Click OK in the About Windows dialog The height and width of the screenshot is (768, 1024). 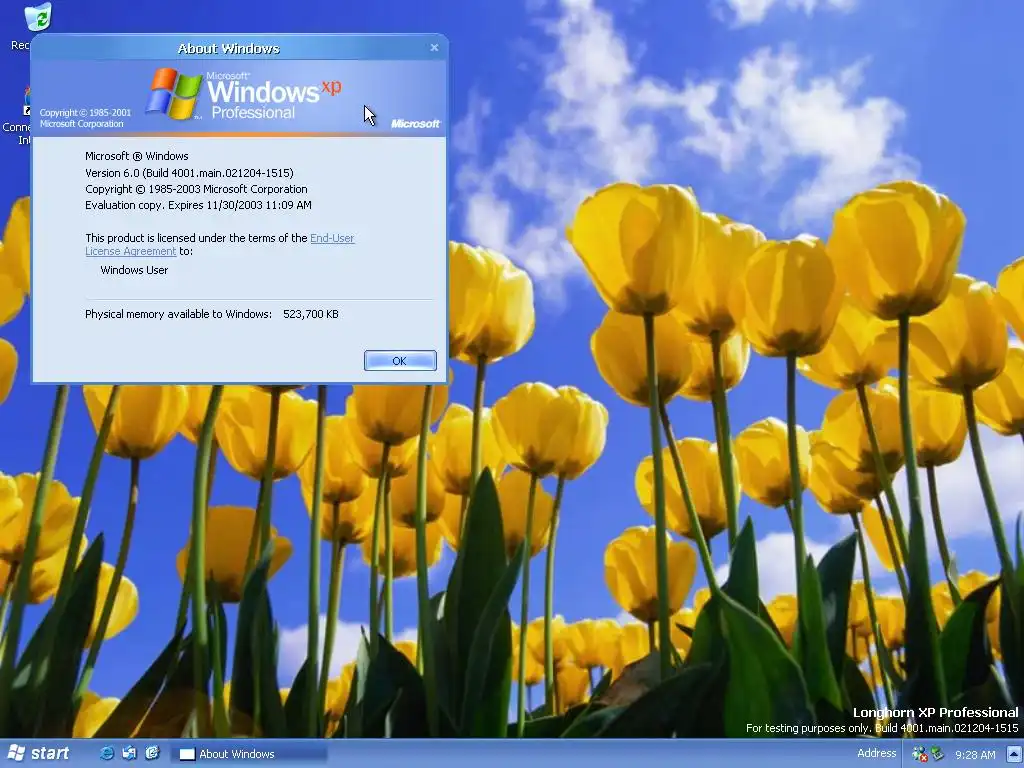pyautogui.click(x=400, y=360)
